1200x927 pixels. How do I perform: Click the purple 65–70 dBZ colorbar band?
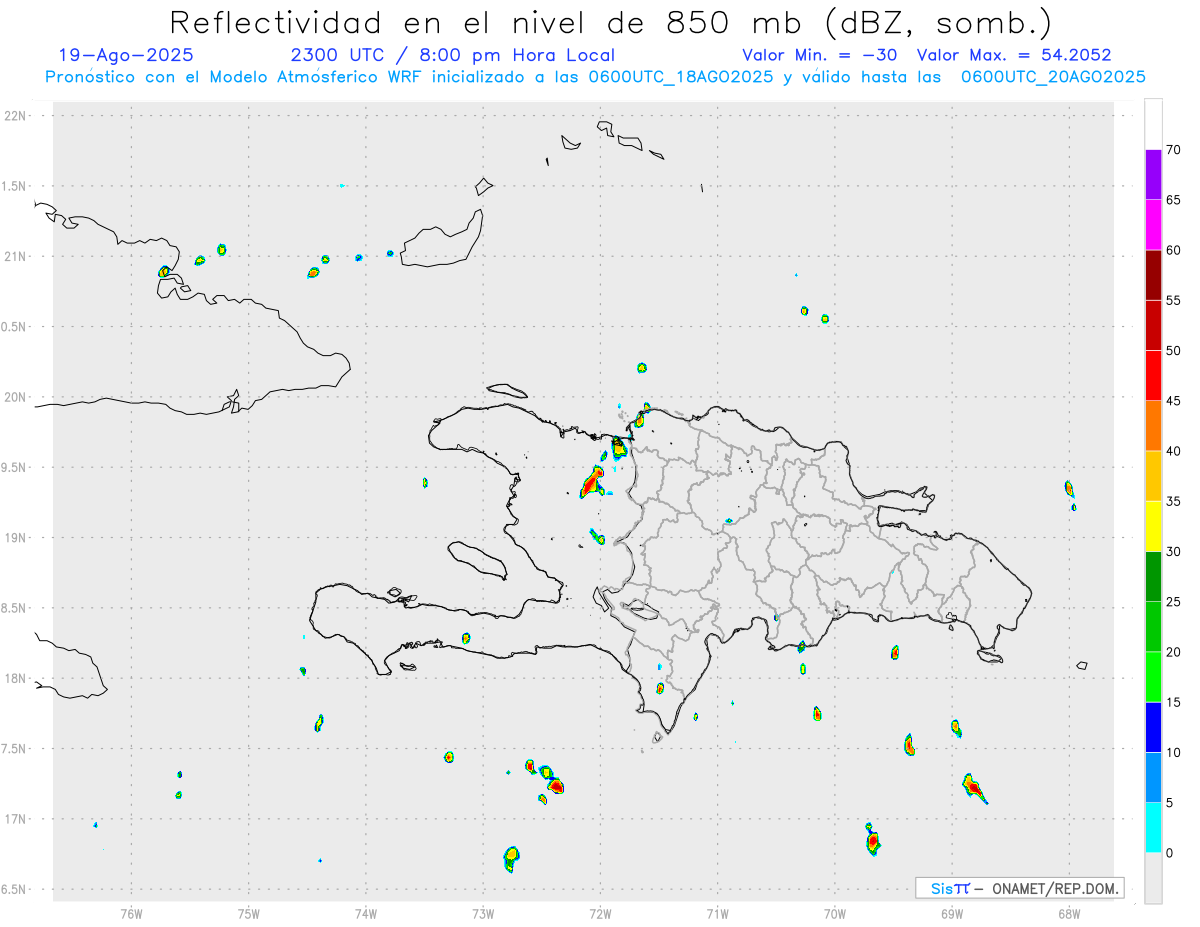coord(1153,174)
